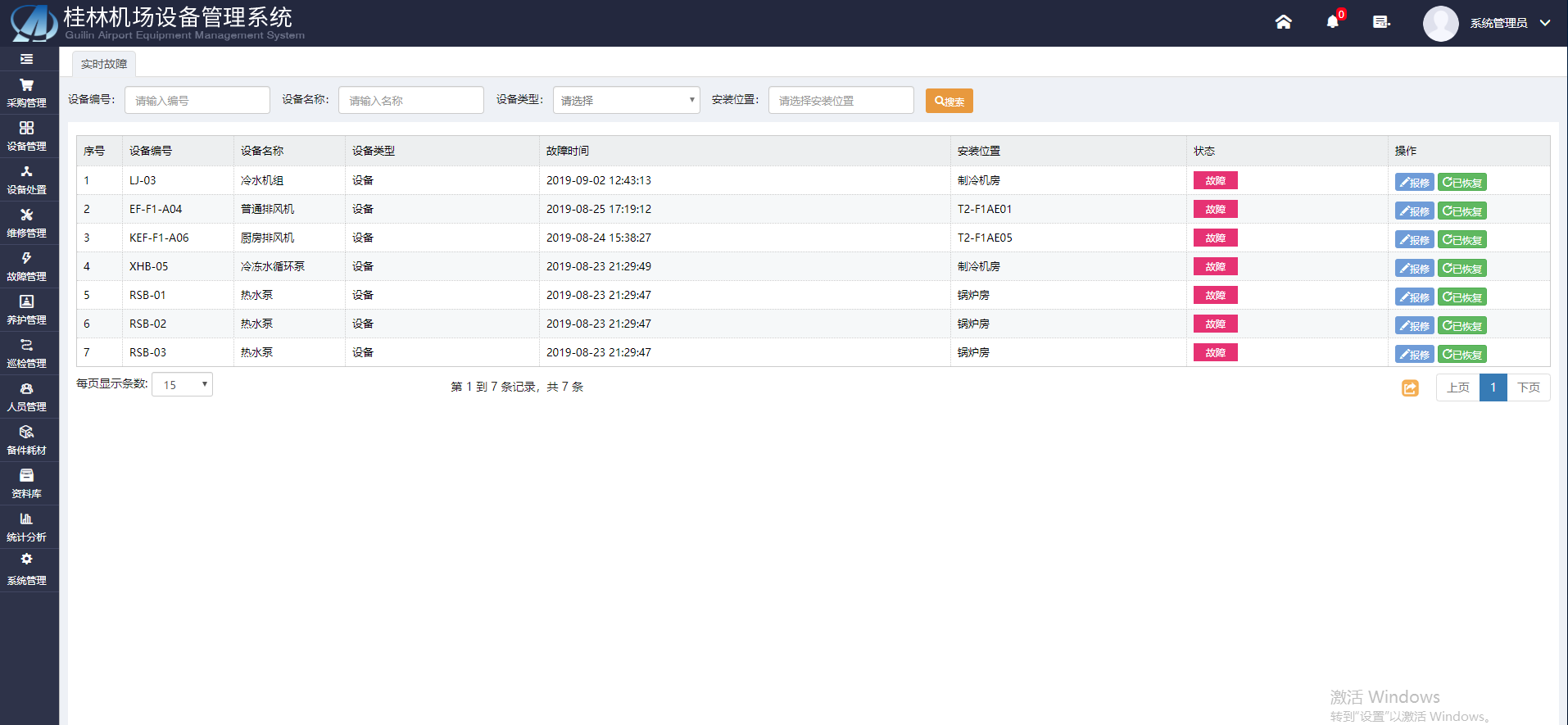Expand the 设备类型 dropdown
This screenshot has height=725, width=1568.
click(626, 100)
